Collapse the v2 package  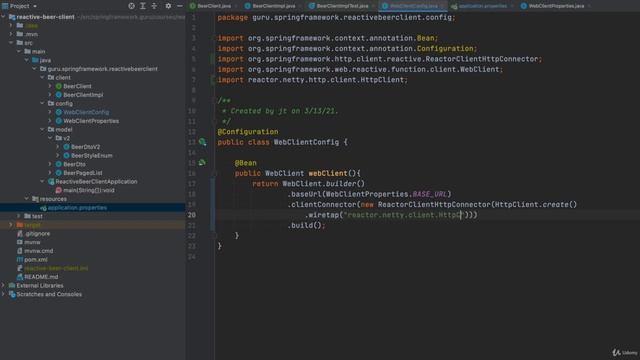tap(50, 138)
